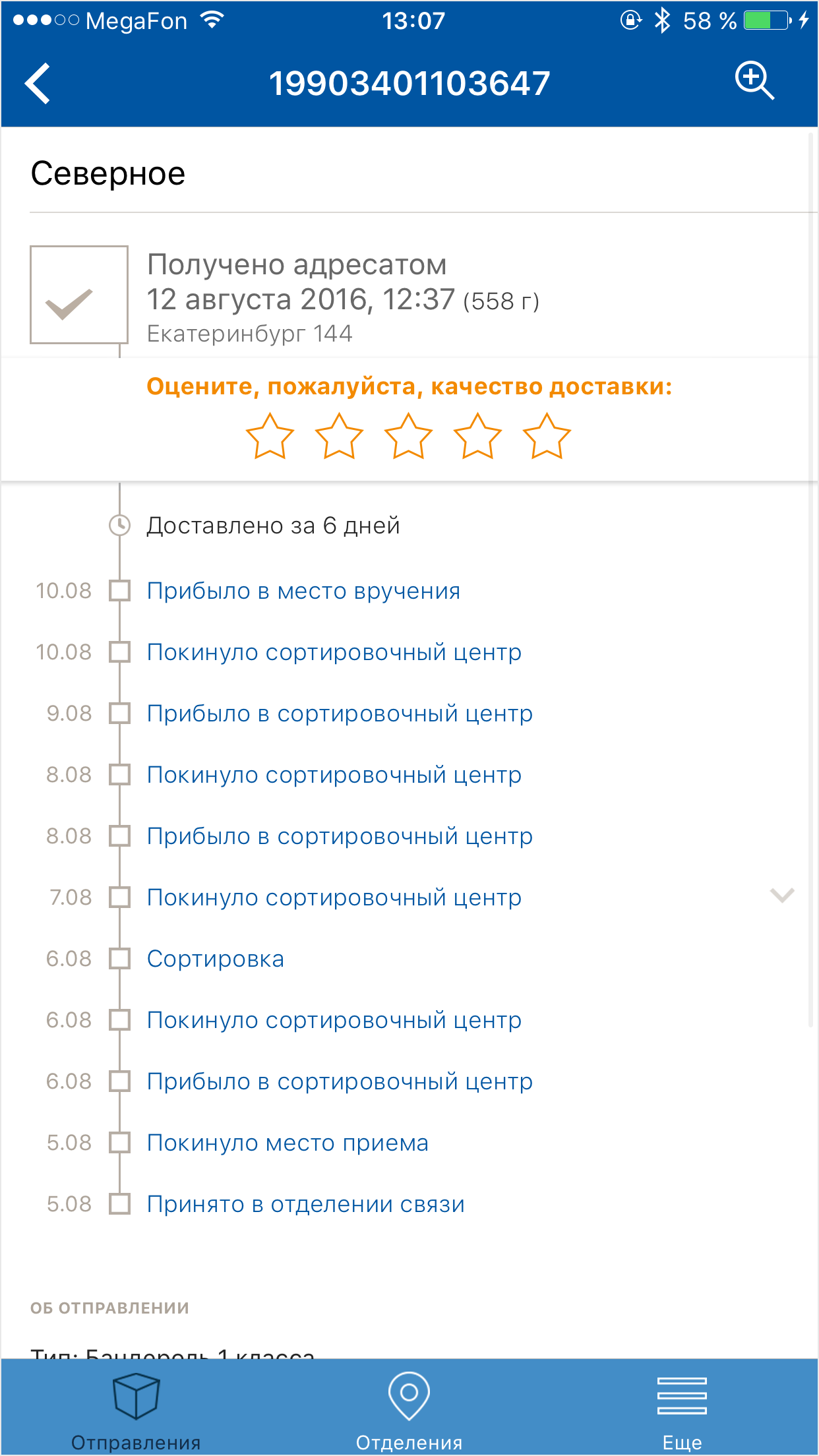Screen dimensions: 819x1456
Task: Tap the map pin icon for Отделения
Action: coord(409,1395)
